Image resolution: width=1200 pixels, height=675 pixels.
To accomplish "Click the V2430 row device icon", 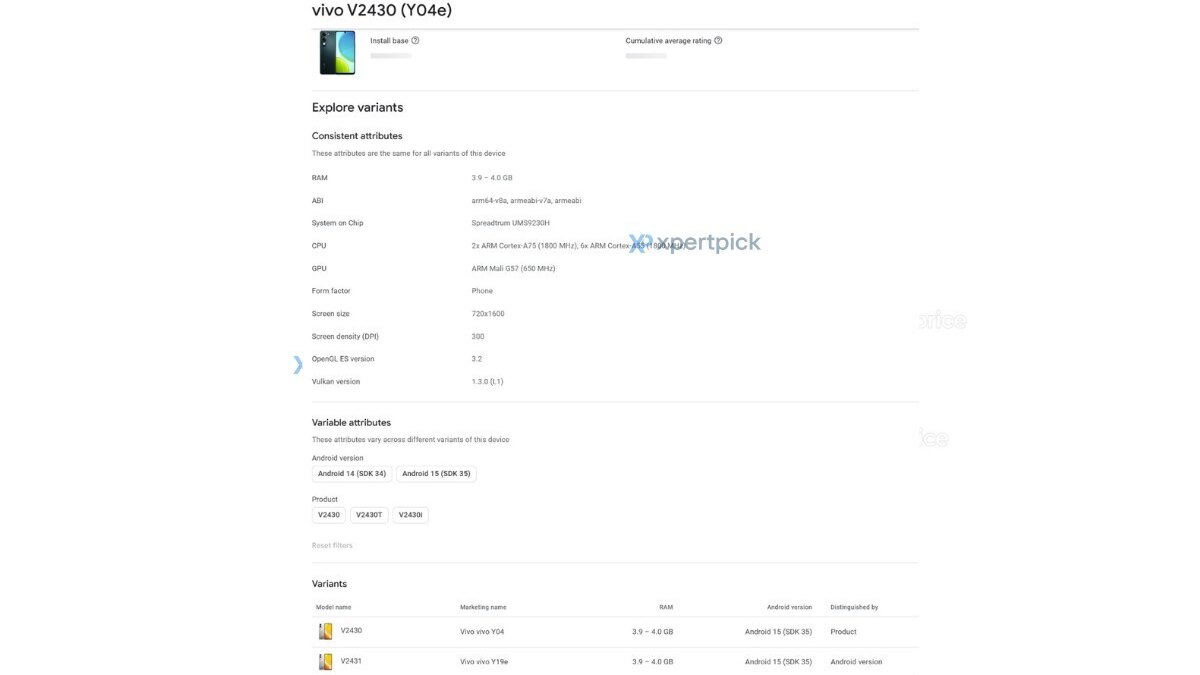I will tap(326, 631).
